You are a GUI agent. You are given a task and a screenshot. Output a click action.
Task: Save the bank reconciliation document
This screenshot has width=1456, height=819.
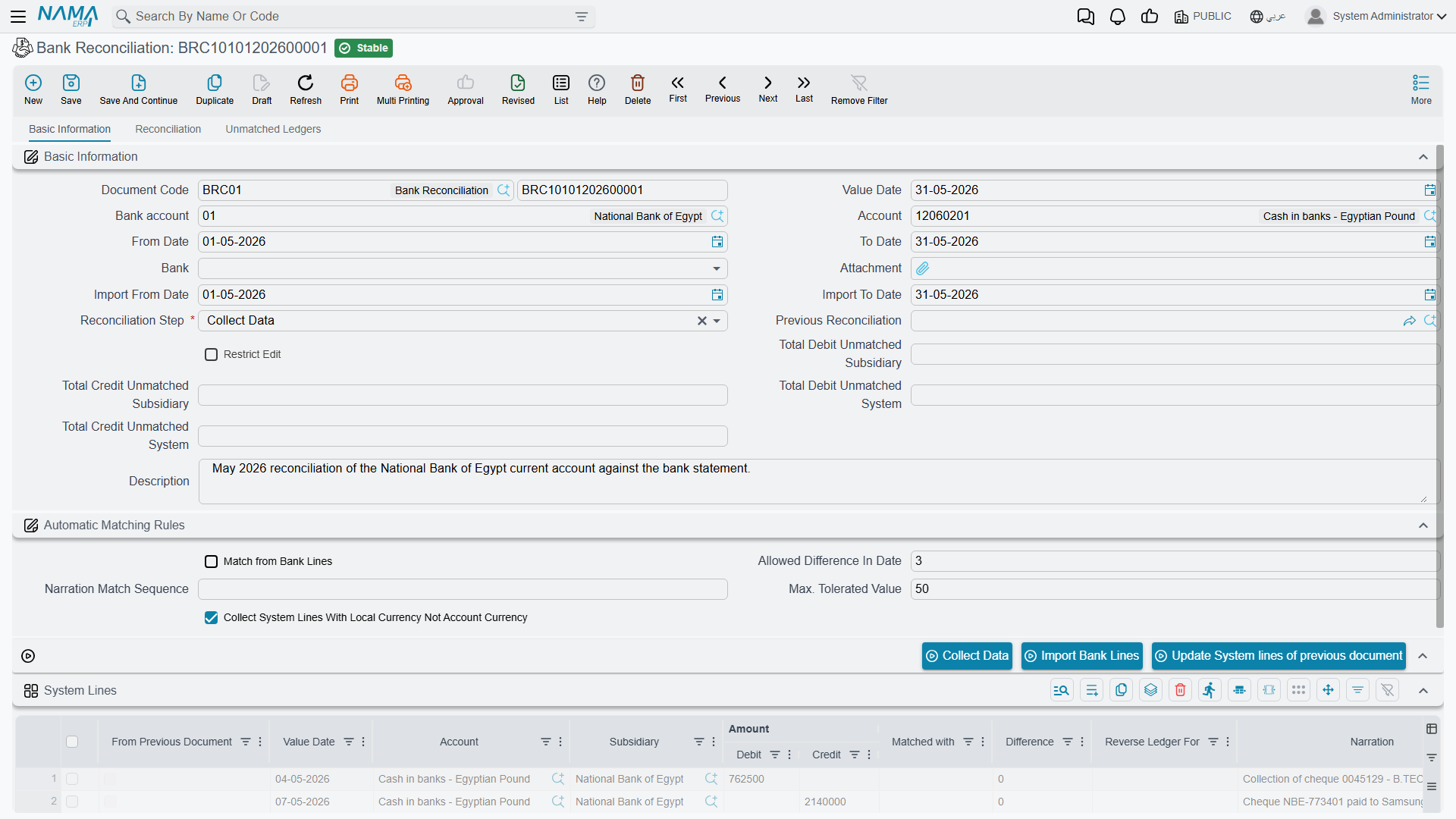coord(71,89)
